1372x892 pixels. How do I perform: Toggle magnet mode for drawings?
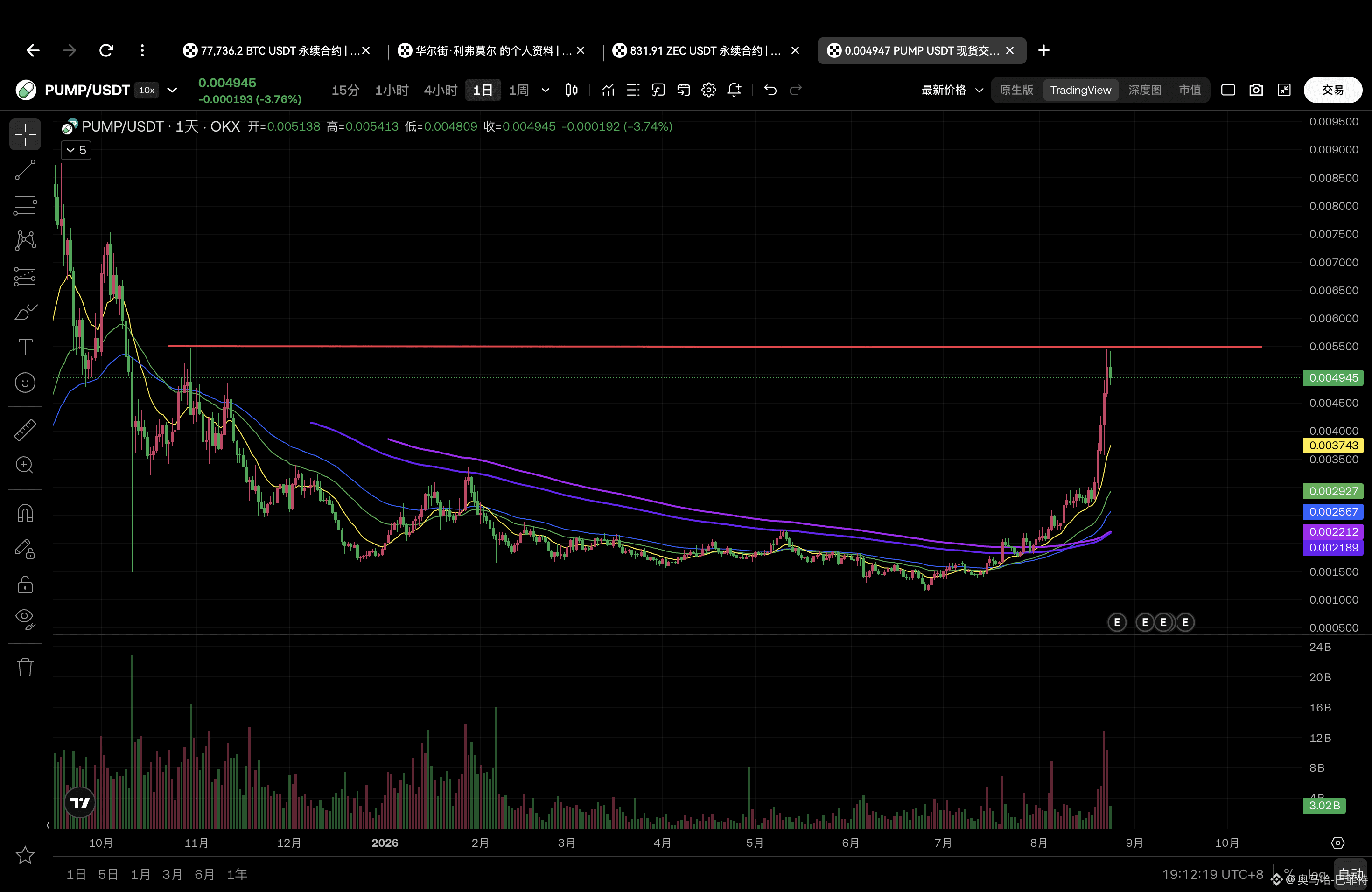coord(25,513)
